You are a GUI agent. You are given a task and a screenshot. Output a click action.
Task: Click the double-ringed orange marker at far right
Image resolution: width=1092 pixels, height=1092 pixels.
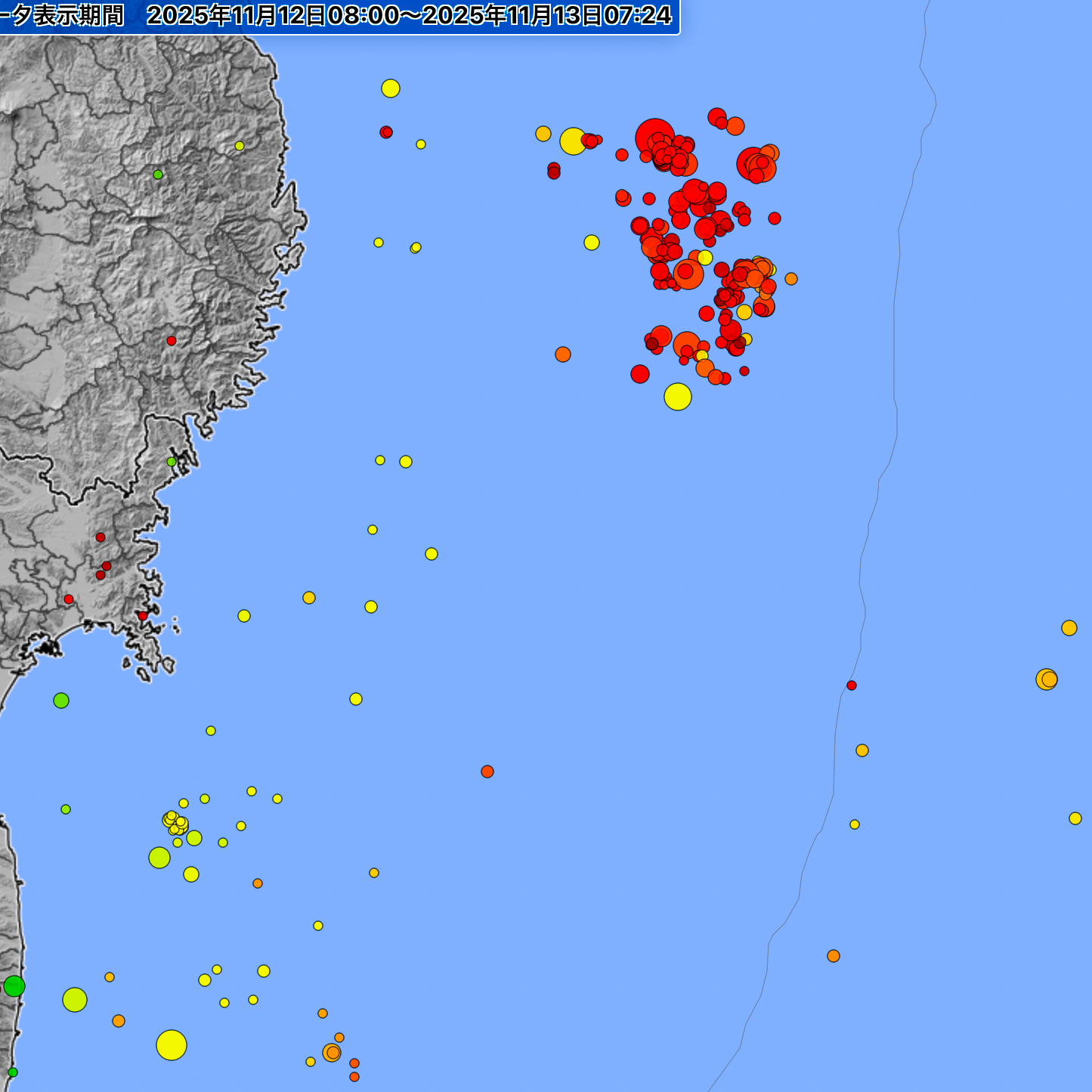tap(1047, 679)
